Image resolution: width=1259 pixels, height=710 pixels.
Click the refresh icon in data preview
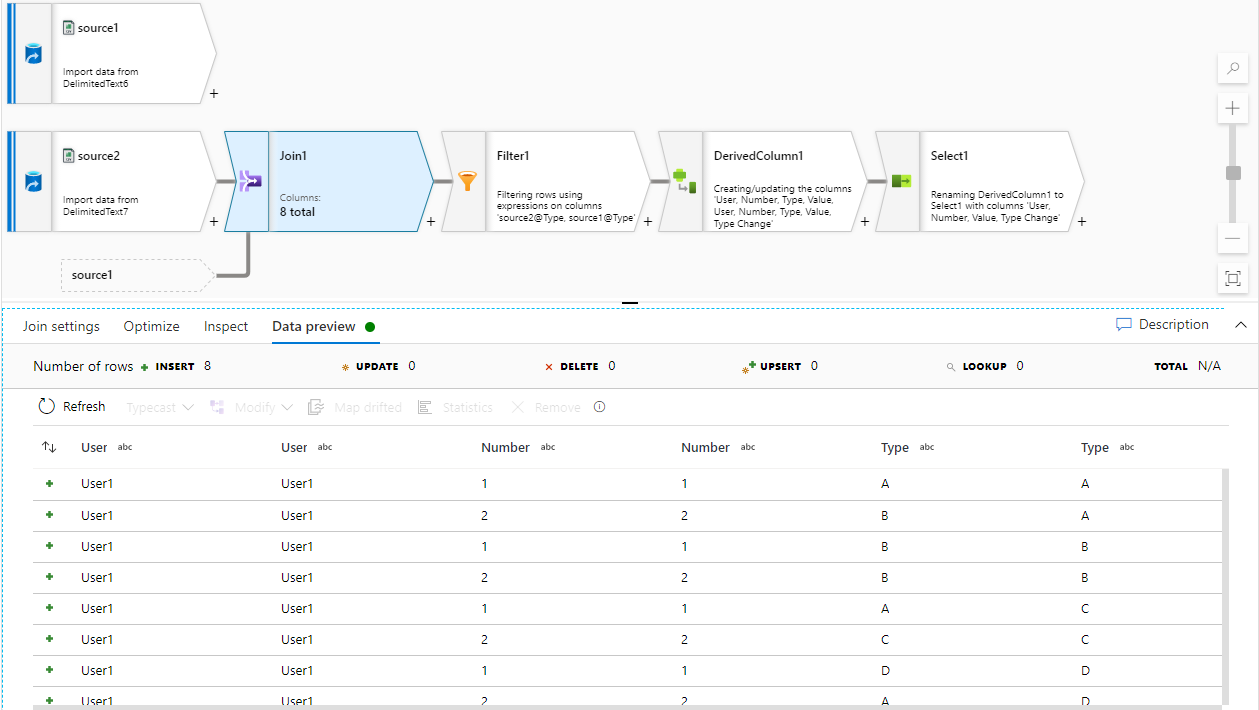pyautogui.click(x=47, y=407)
